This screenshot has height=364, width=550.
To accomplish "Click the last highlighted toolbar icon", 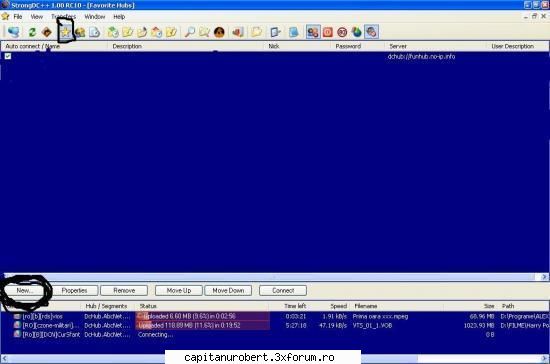I will click(371, 32).
